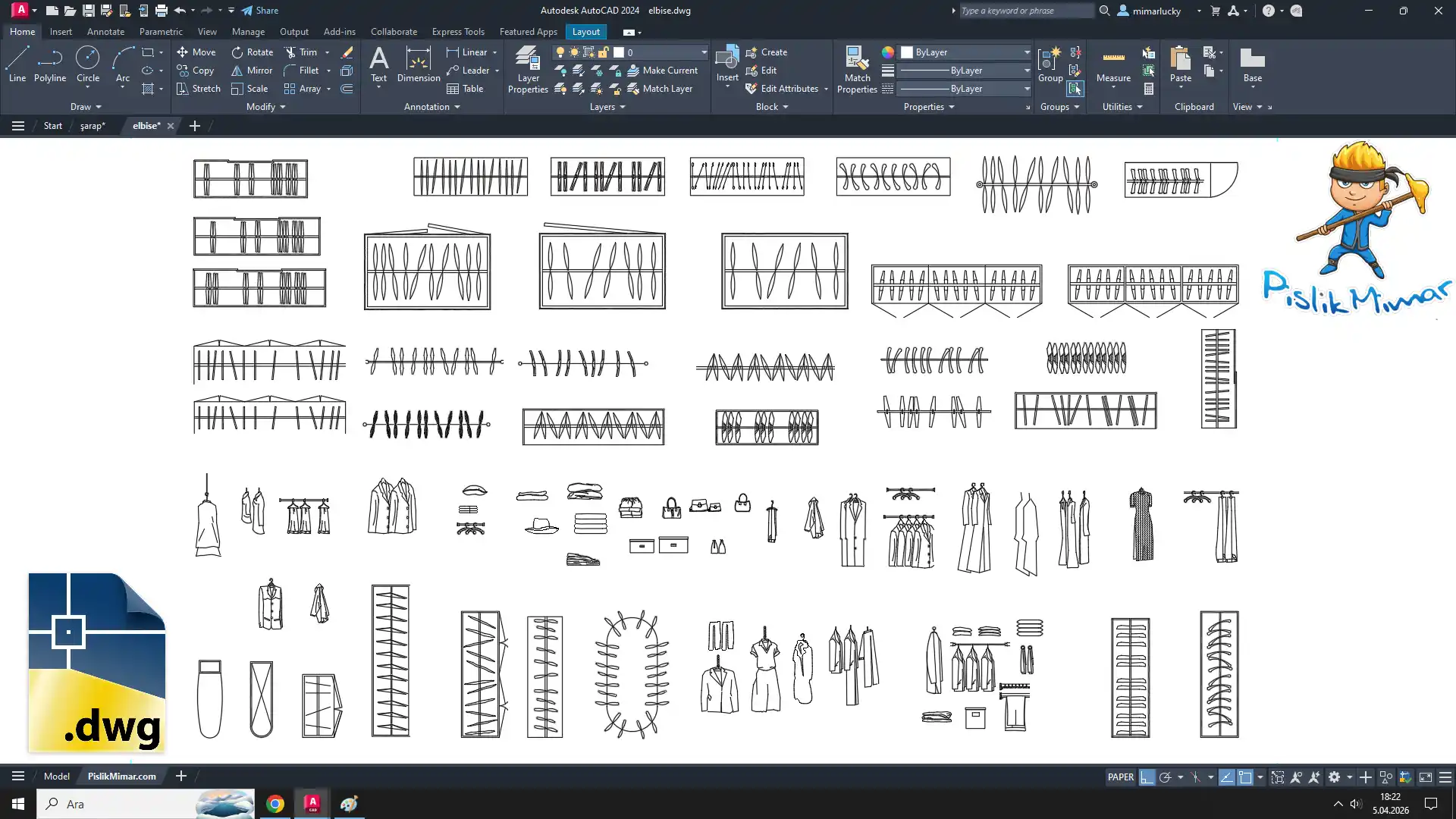Switch to the Model layout tab

pos(56,777)
